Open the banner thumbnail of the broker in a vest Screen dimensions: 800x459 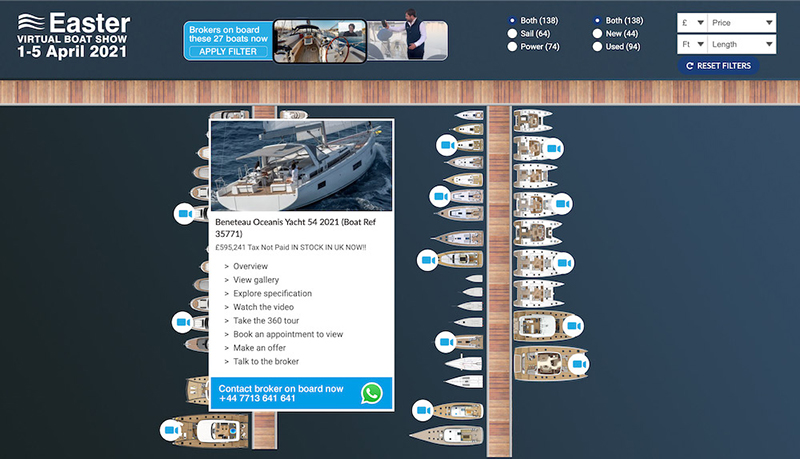(408, 40)
